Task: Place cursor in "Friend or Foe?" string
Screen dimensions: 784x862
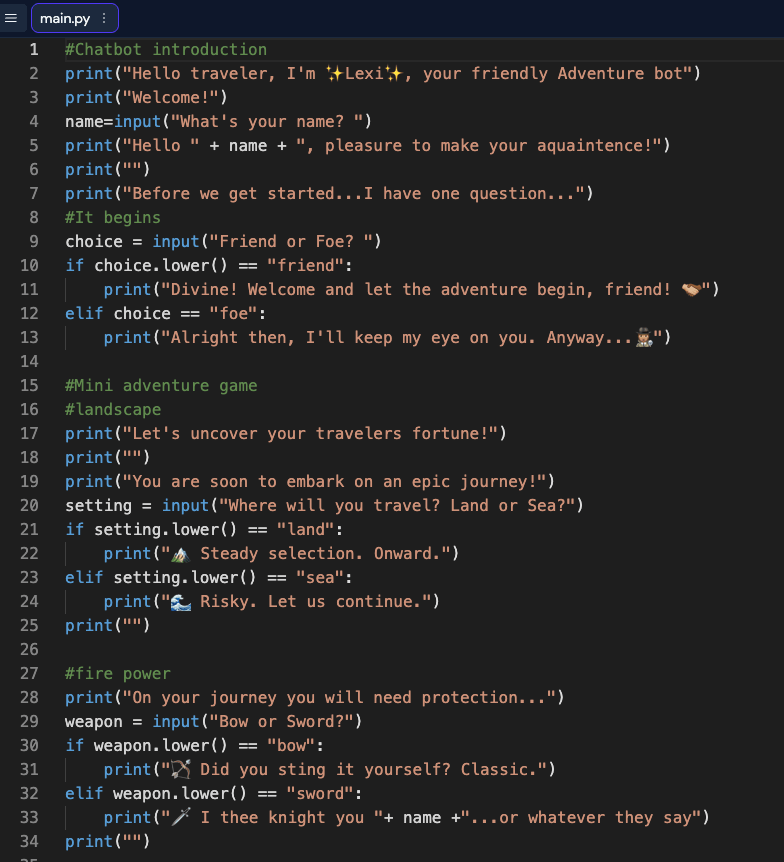Action: click(291, 241)
